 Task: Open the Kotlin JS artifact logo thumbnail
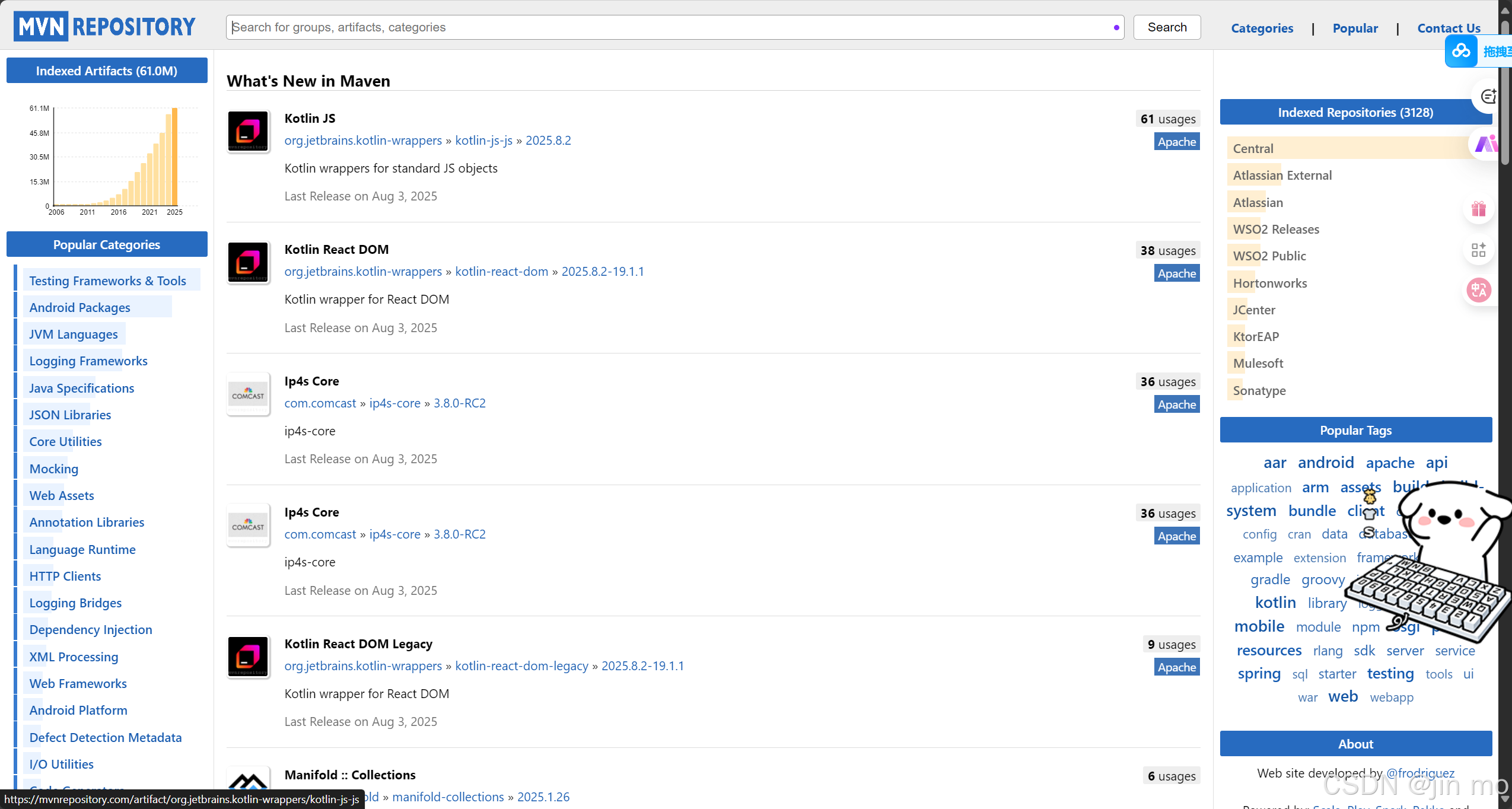[248, 131]
